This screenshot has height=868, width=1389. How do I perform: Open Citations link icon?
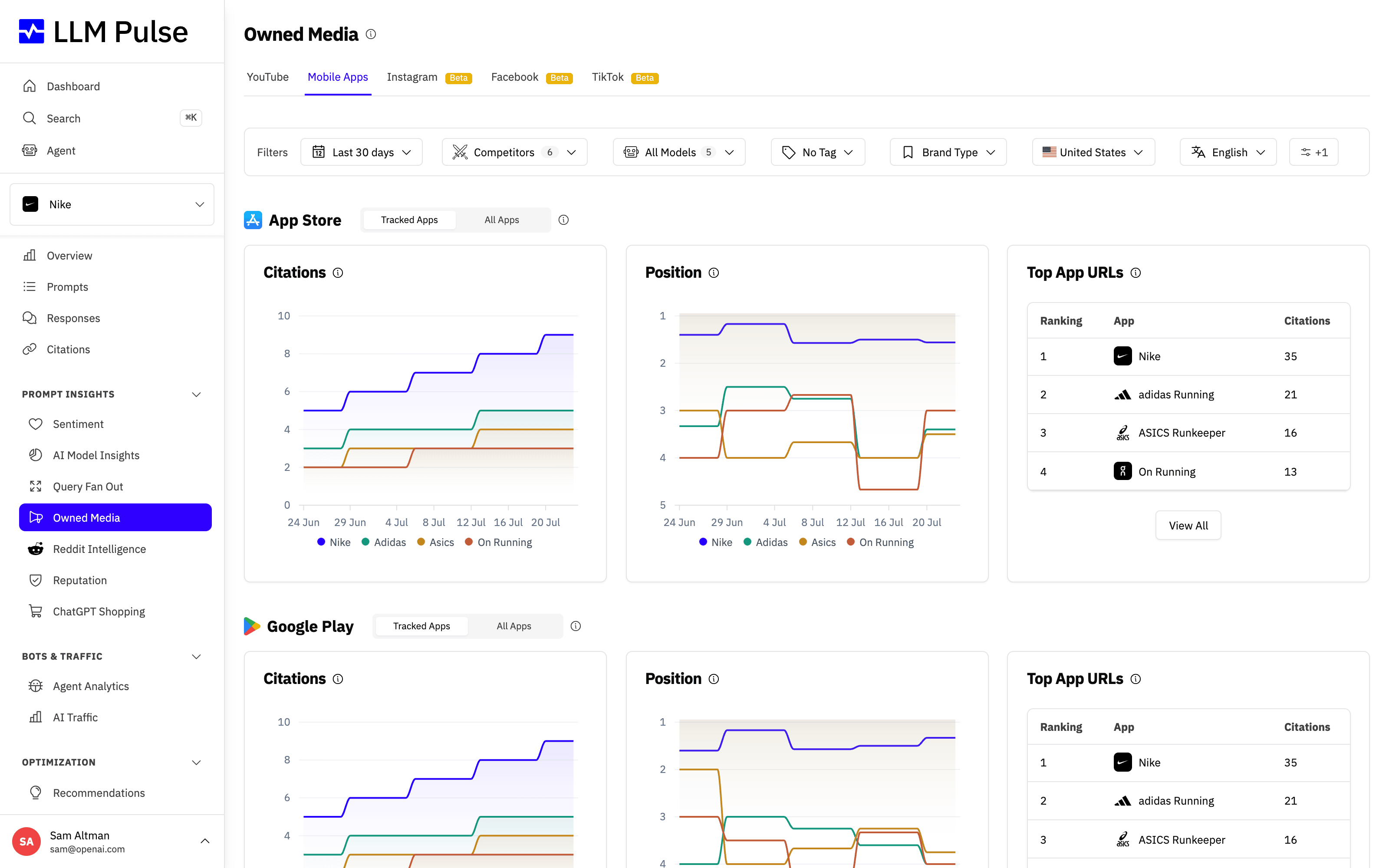click(29, 349)
